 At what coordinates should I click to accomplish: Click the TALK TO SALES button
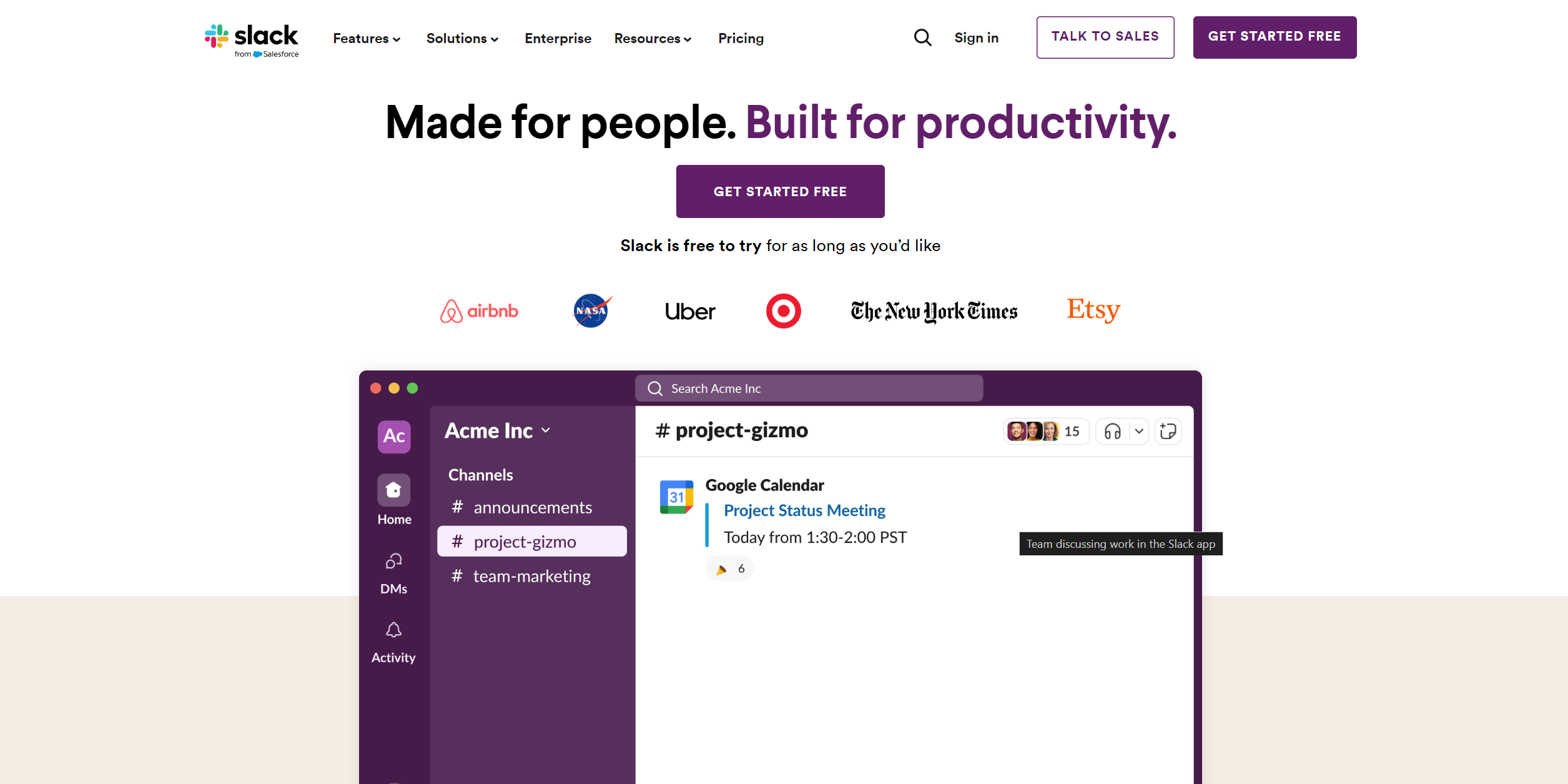pos(1105,37)
